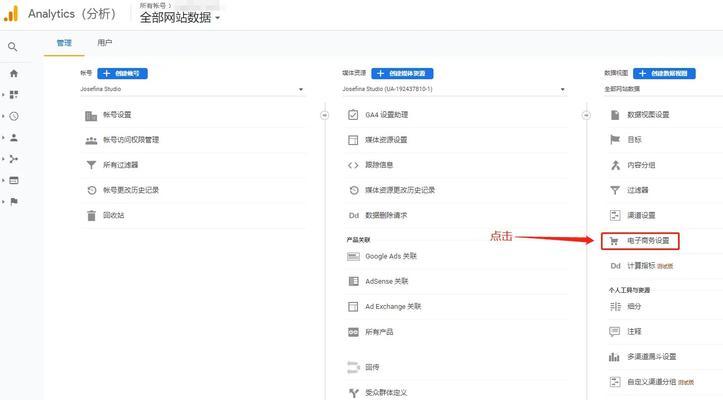Screen dimensions: 723x400
Task: Click the 创建帐号 button
Action: [123, 73]
